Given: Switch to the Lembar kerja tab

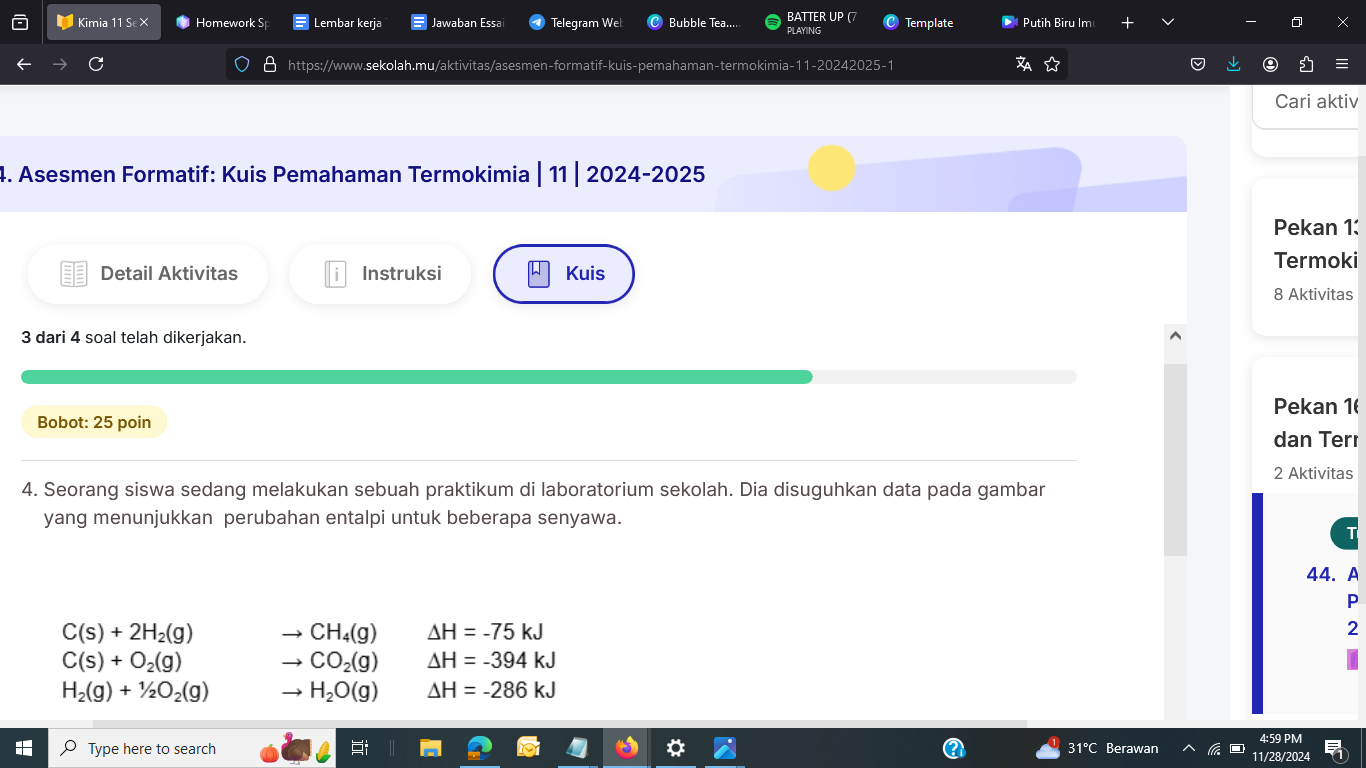Looking at the screenshot, I should [338, 22].
